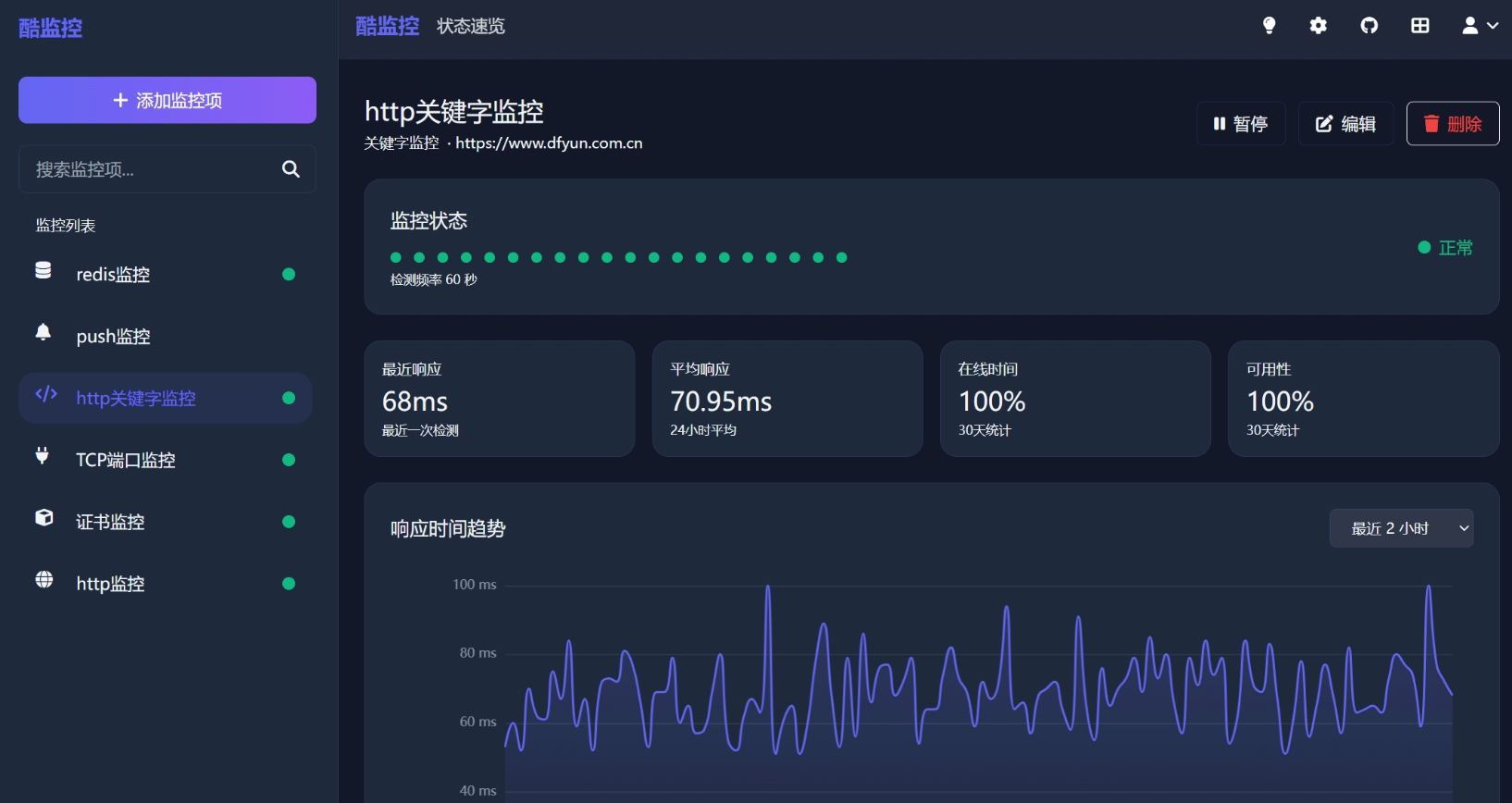Click the http monitor globe icon
This screenshot has width=1512, height=803.
[43, 579]
